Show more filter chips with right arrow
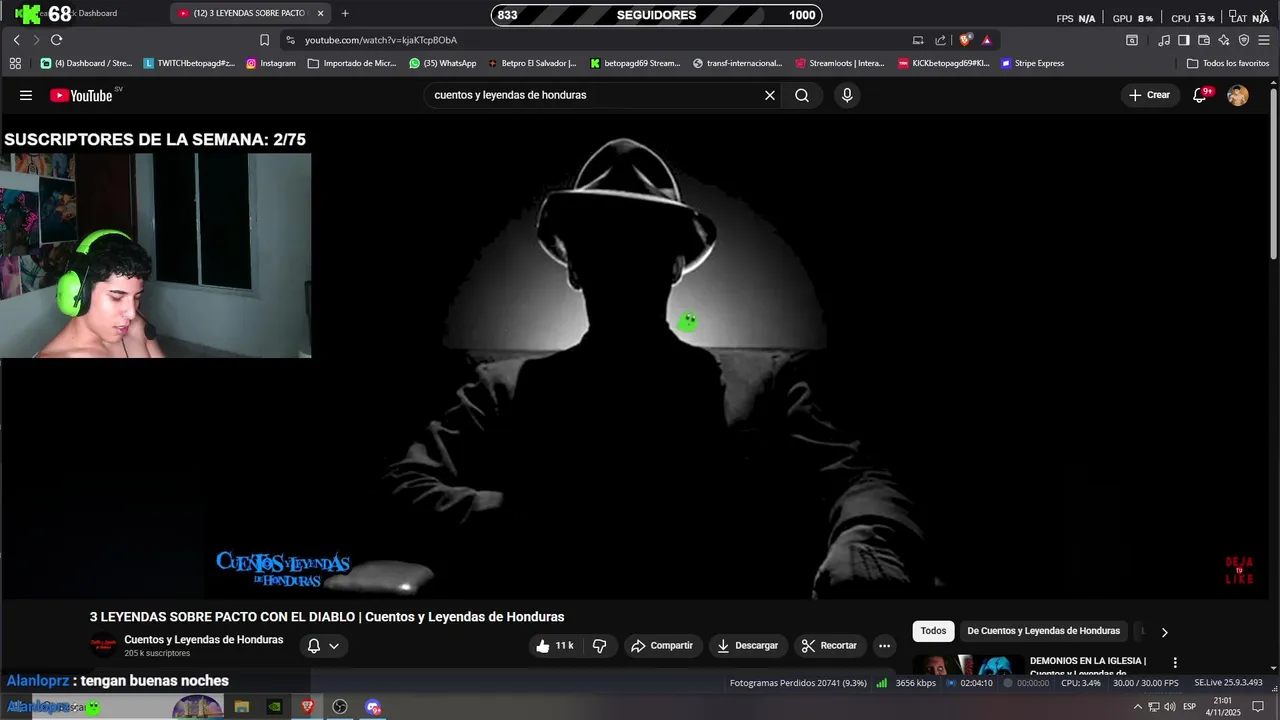Screen dimensions: 1280x720 (x=1164, y=632)
